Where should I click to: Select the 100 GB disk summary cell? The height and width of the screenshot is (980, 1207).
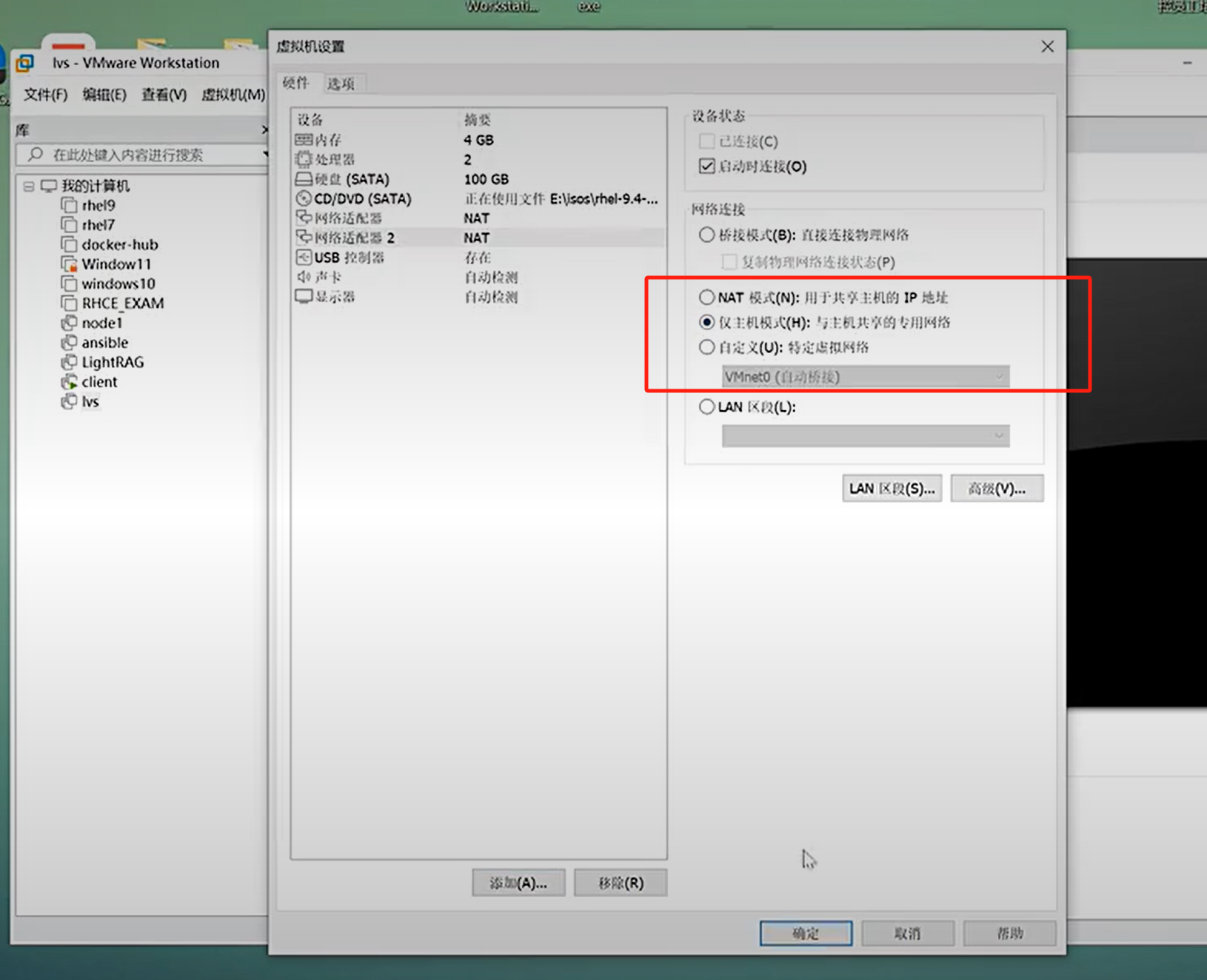(487, 179)
